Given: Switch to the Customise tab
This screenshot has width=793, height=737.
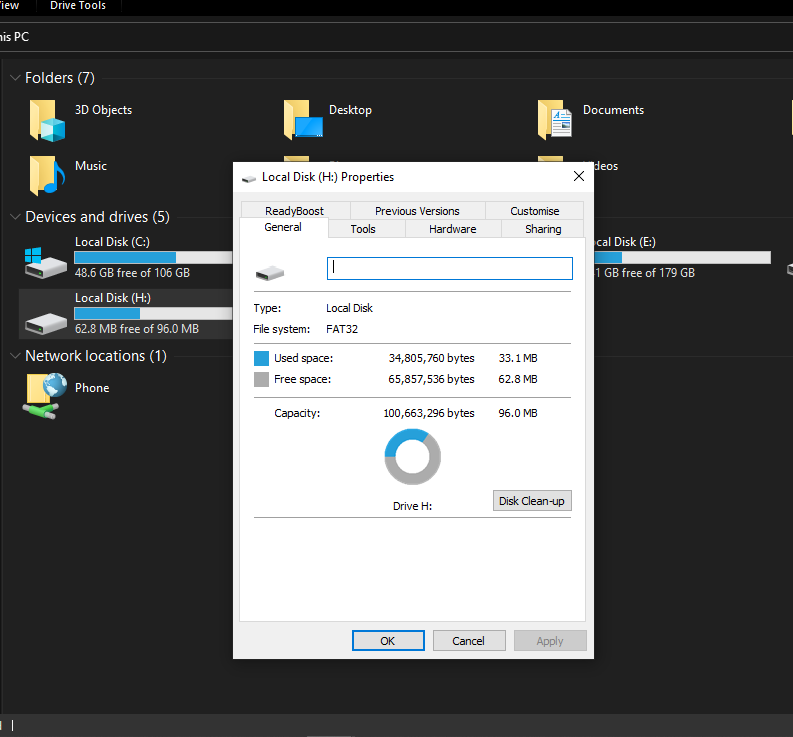Looking at the screenshot, I should 535,211.
